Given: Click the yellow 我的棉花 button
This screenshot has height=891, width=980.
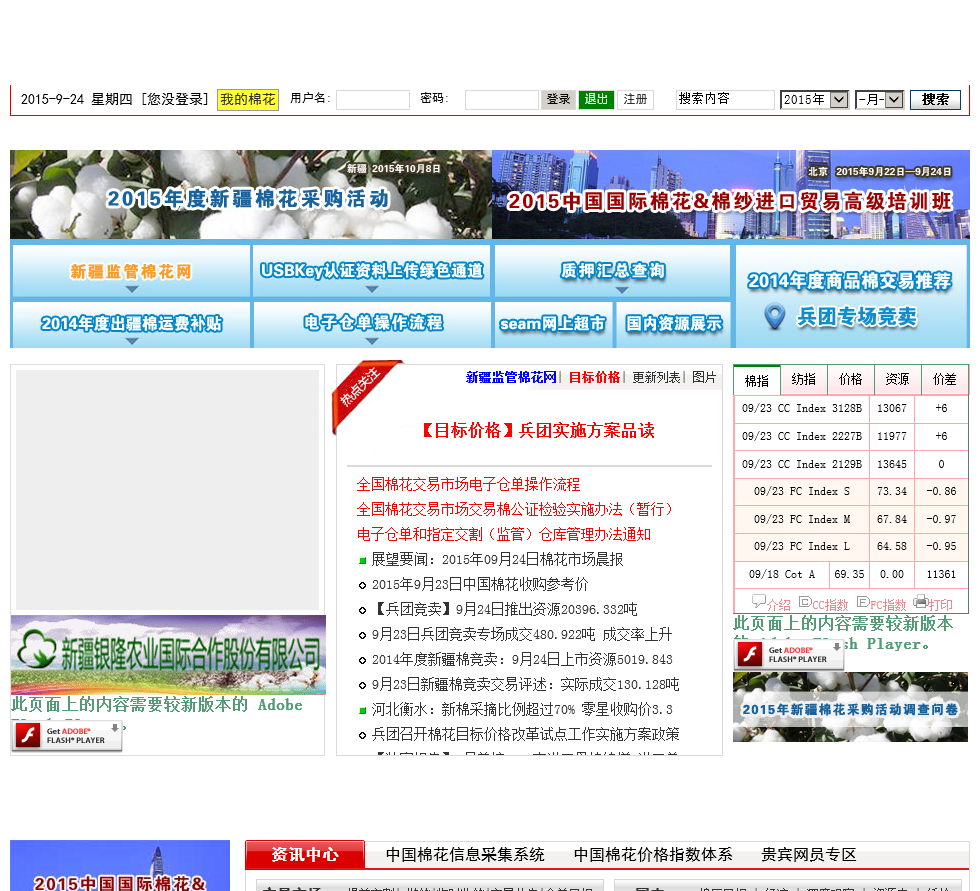Looking at the screenshot, I should pos(248,99).
